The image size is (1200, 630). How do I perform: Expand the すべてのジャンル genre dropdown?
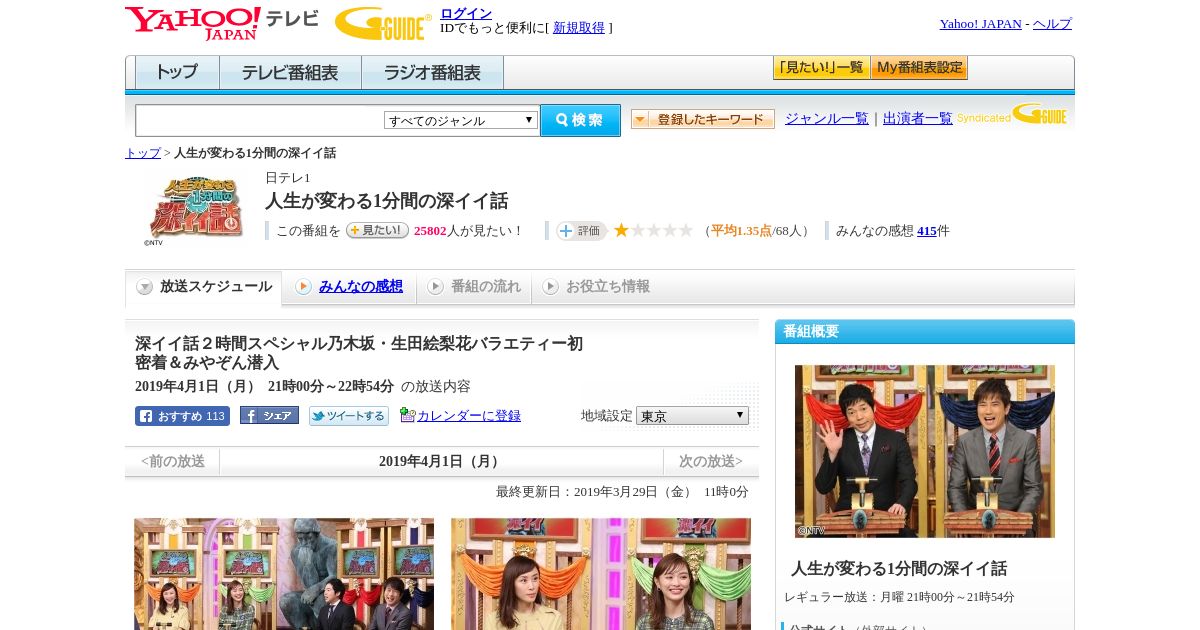tap(461, 120)
